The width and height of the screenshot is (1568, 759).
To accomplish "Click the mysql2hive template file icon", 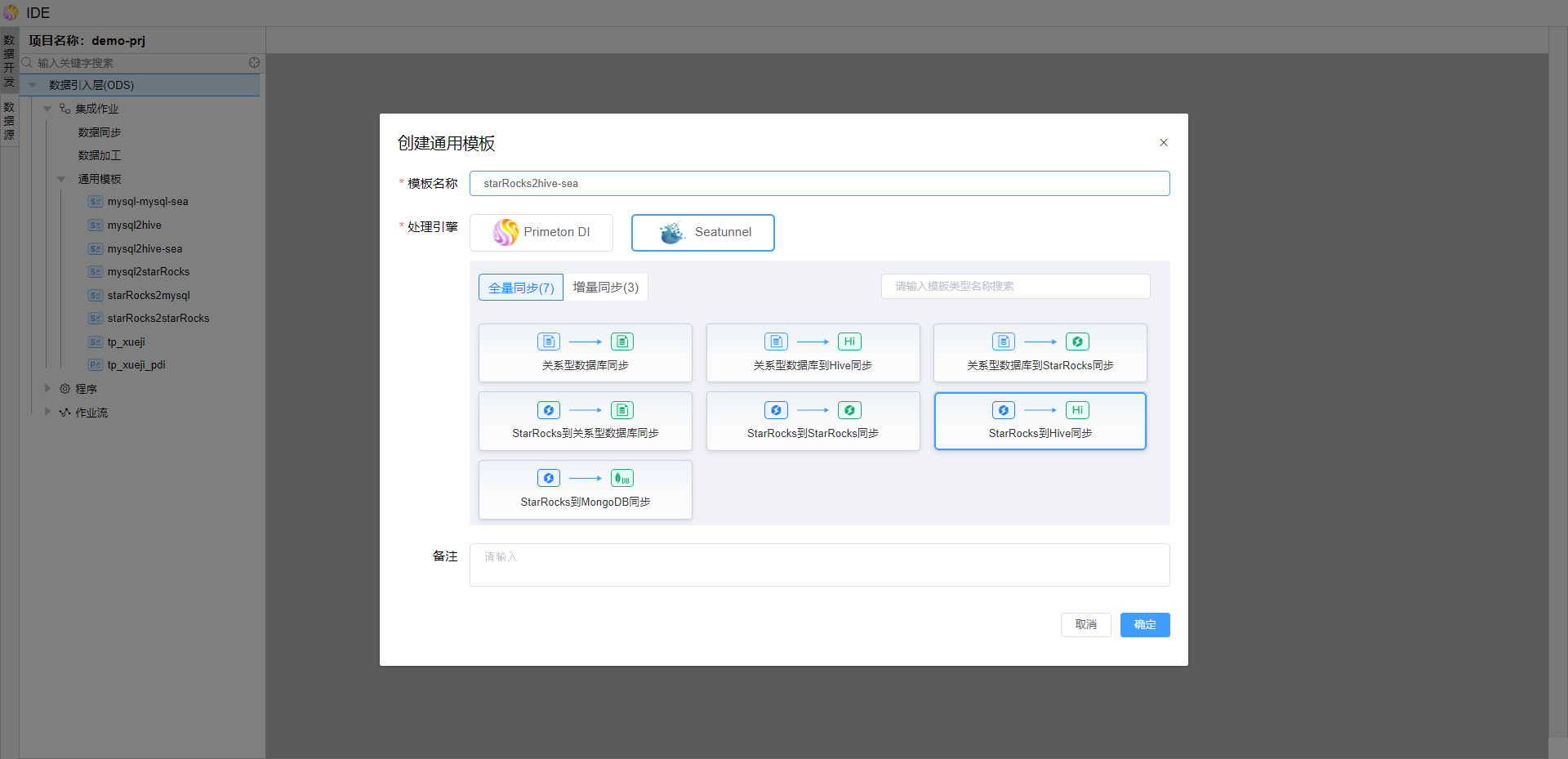I will [96, 225].
